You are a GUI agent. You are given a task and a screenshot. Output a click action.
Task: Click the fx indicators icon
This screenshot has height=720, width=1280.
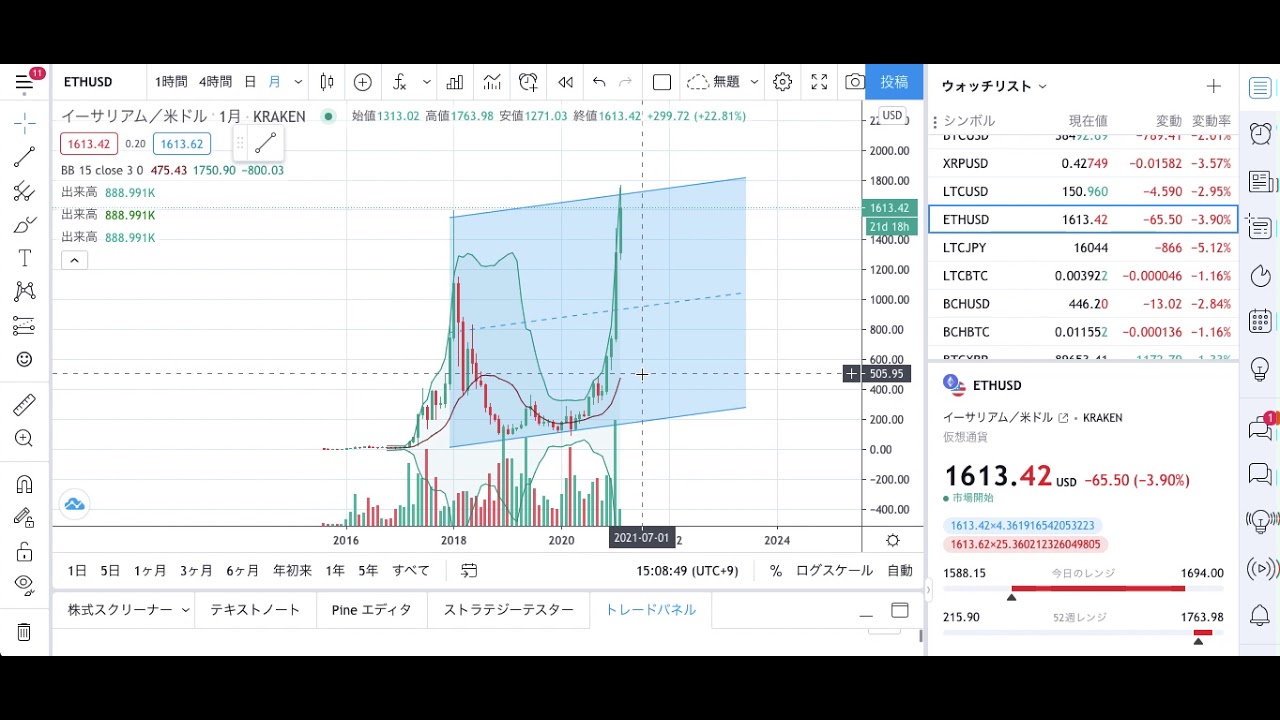[x=400, y=82]
